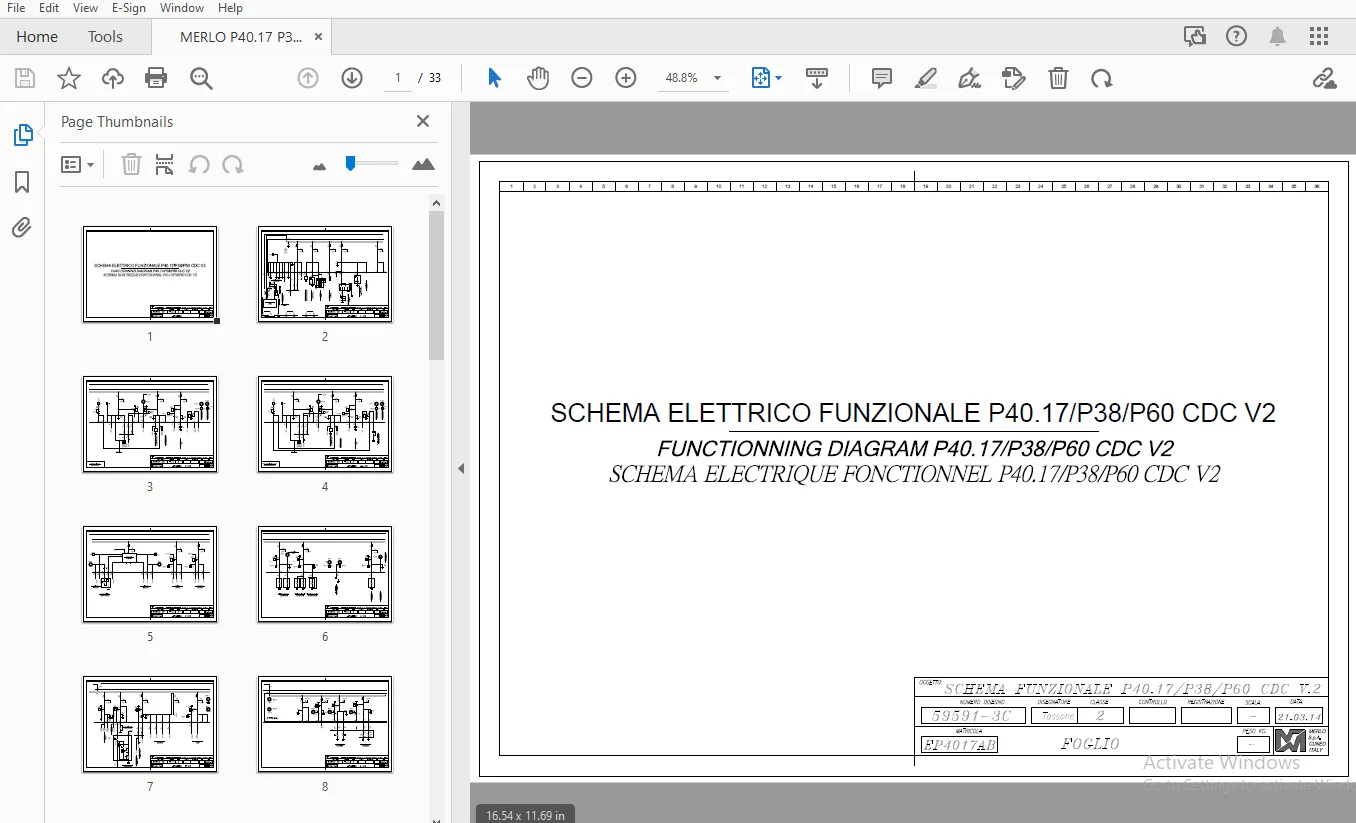Open the zoom level 48.8% dropdown

[x=693, y=78]
